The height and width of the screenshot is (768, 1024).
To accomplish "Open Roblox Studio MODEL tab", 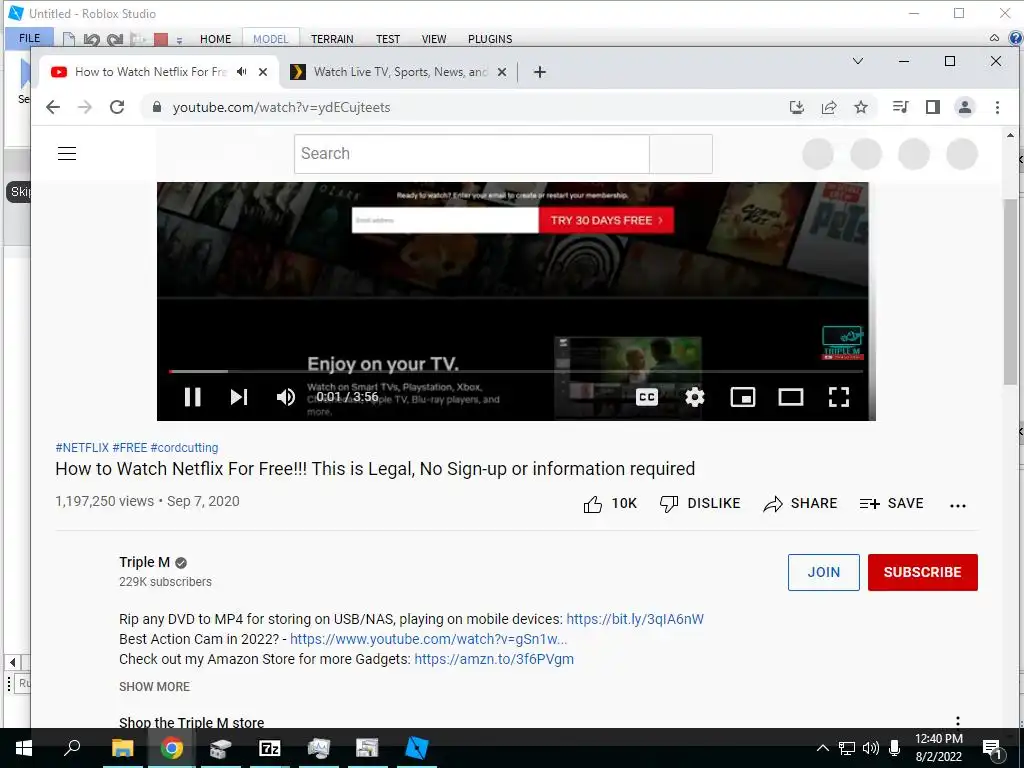I will pyautogui.click(x=270, y=39).
